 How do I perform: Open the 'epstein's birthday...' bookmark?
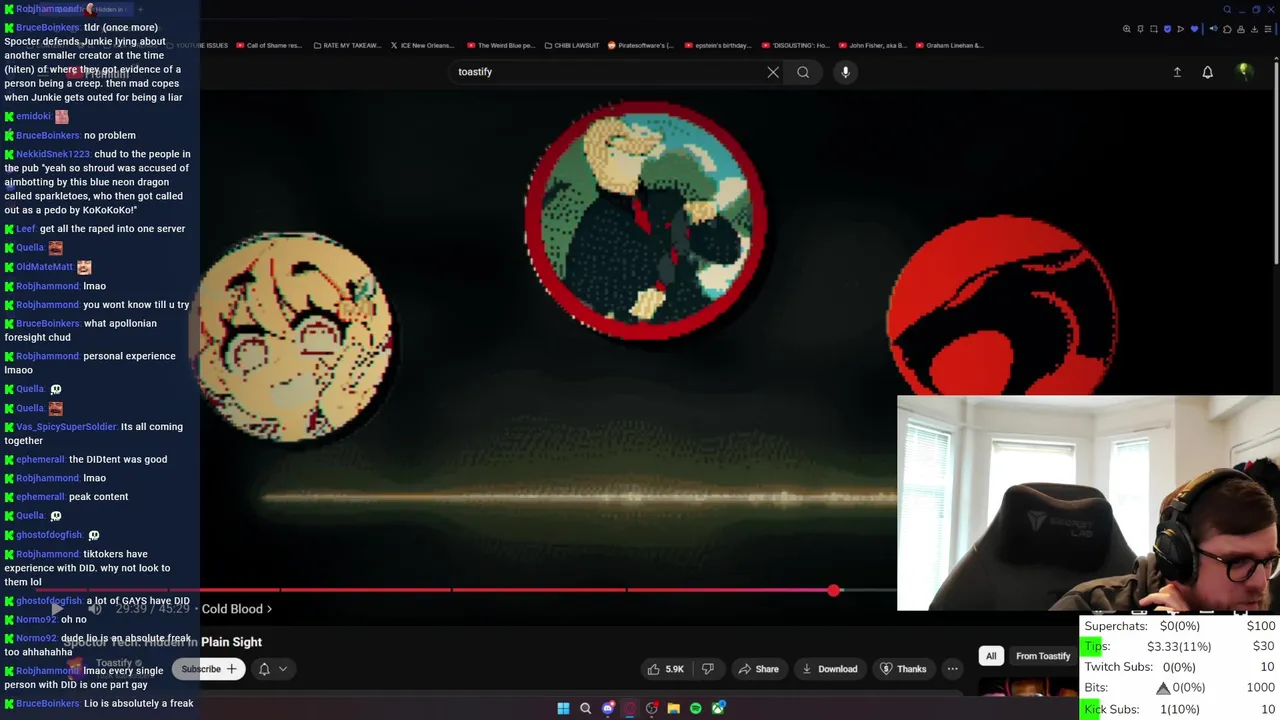pos(716,45)
